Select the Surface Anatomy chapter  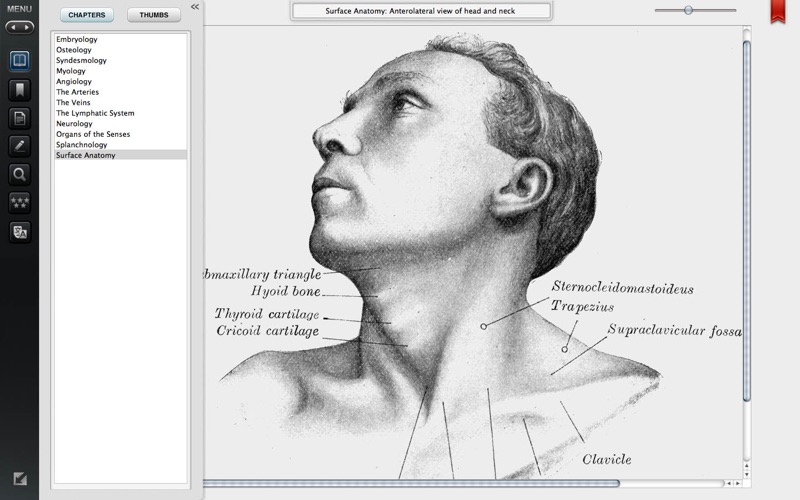click(x=120, y=155)
